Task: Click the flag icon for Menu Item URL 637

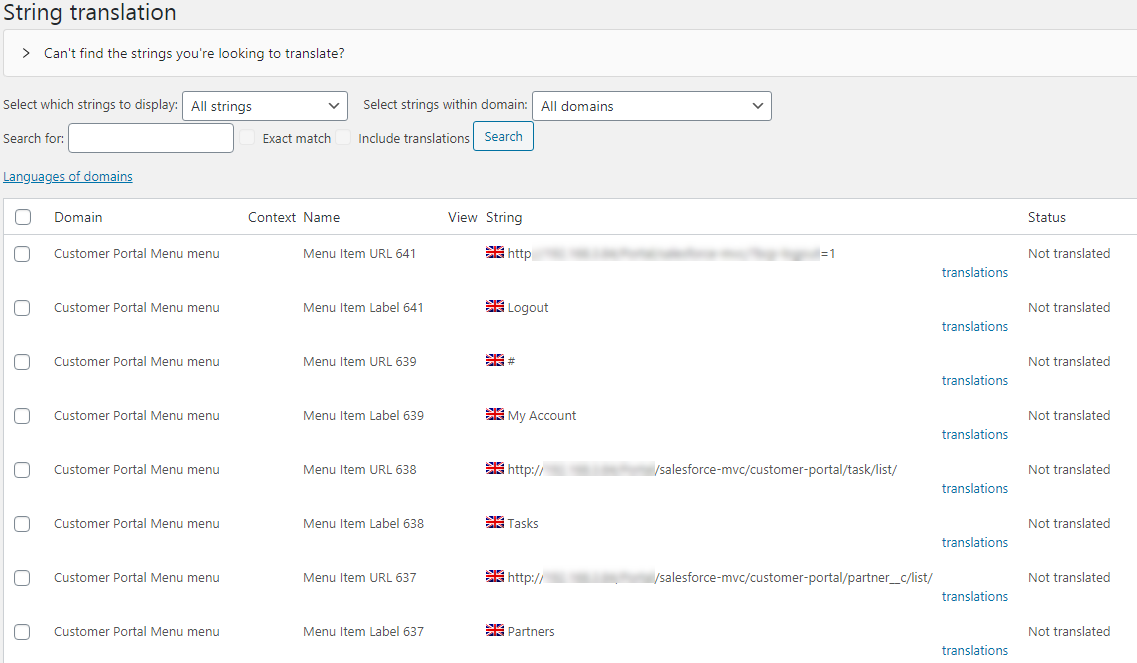Action: pyautogui.click(x=494, y=577)
